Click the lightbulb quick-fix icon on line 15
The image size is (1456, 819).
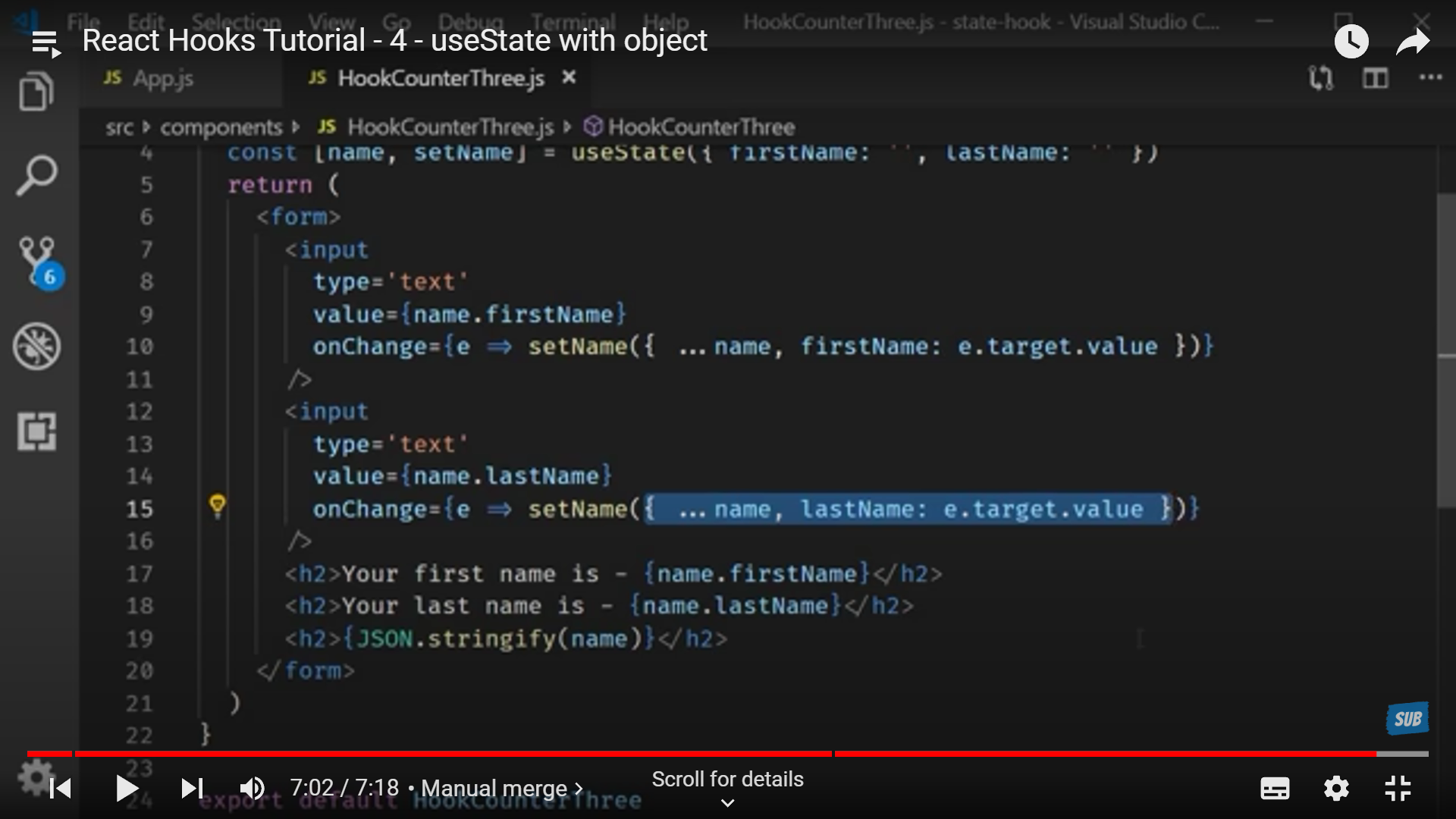click(217, 506)
